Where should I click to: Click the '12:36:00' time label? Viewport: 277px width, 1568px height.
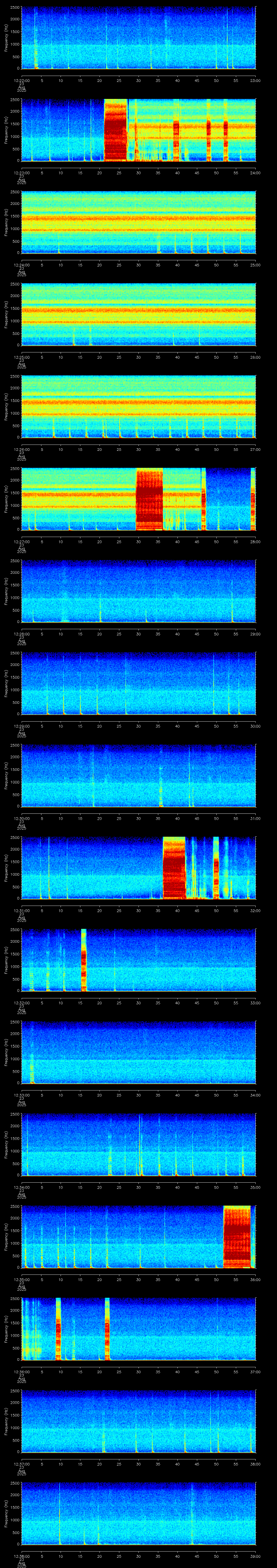(21, 1371)
